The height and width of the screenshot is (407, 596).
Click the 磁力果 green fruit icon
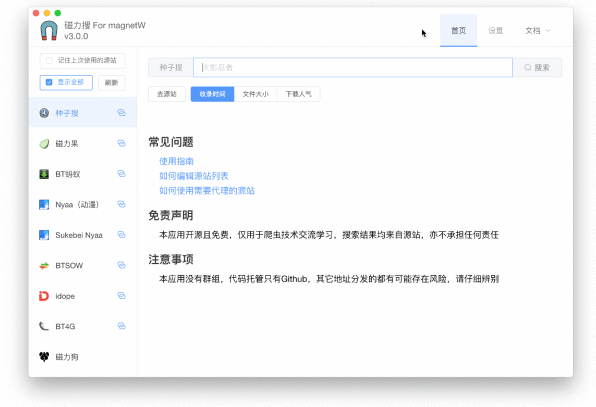pos(44,144)
